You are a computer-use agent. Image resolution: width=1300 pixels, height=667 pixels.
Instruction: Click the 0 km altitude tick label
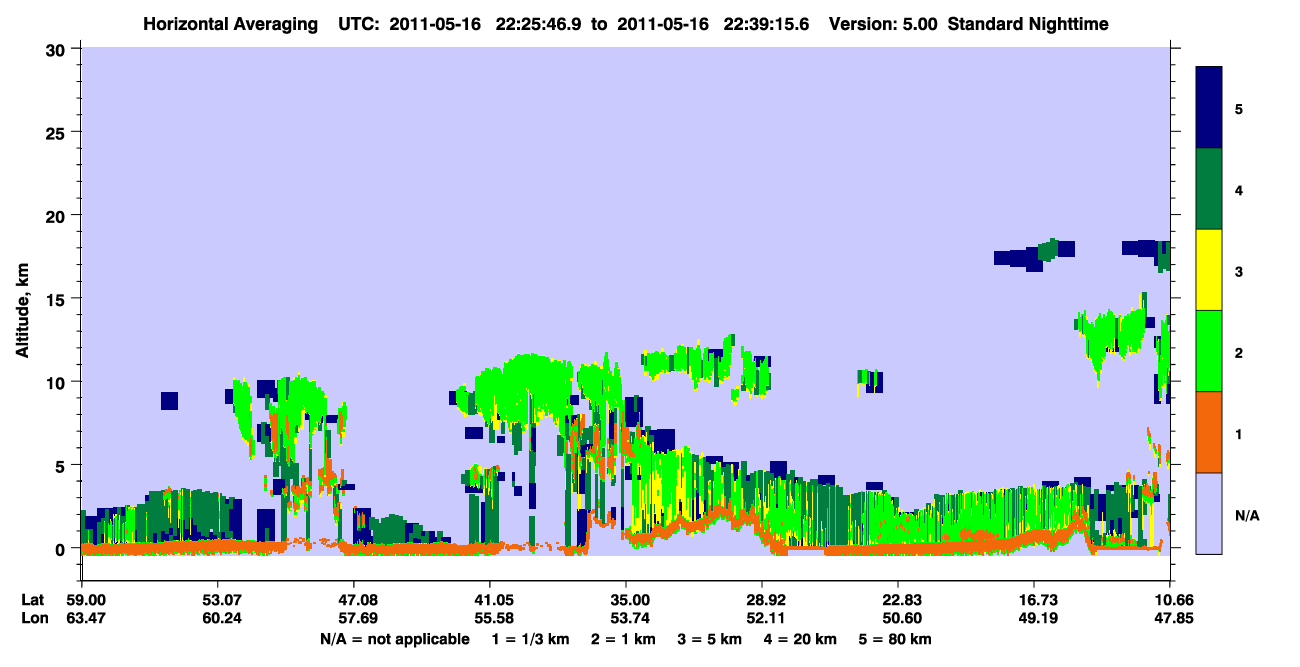[x=61, y=549]
